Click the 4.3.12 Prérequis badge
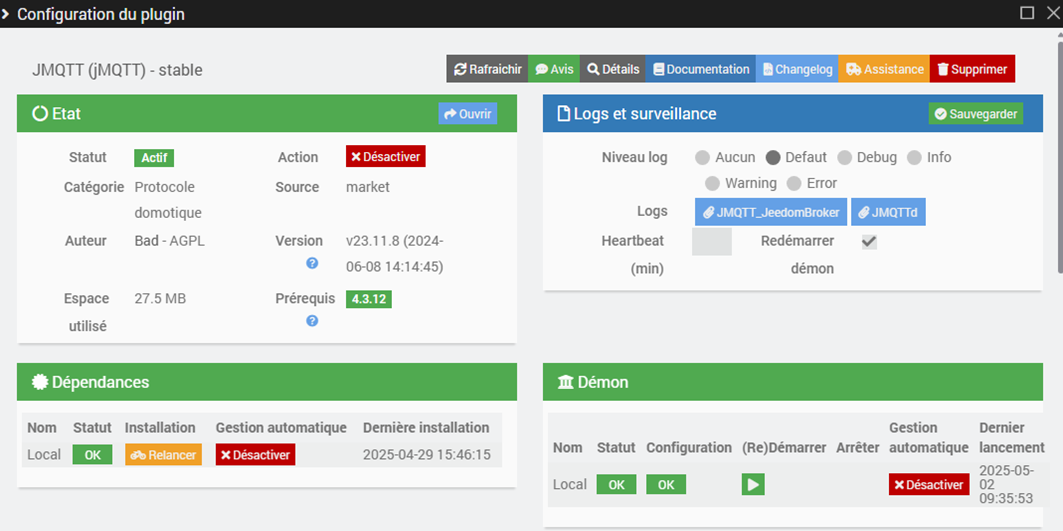This screenshot has width=1063, height=531. (x=369, y=299)
